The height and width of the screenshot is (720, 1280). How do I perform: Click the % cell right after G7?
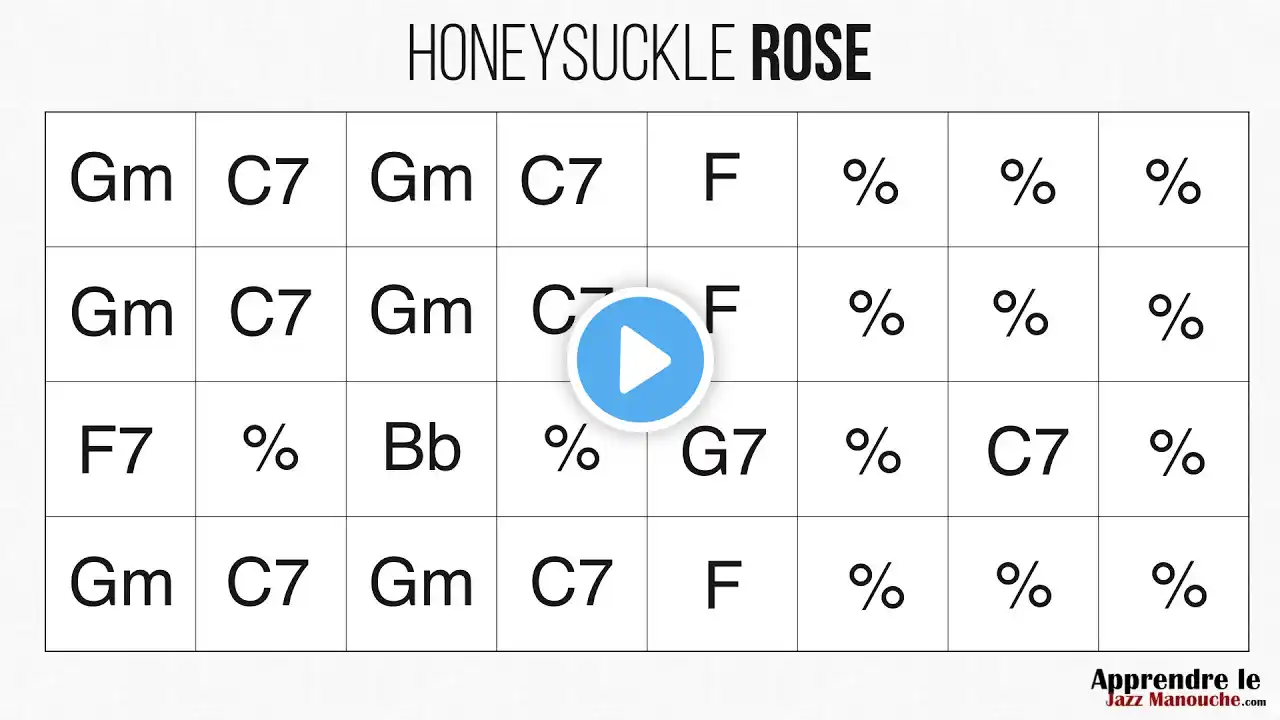pos(873,451)
